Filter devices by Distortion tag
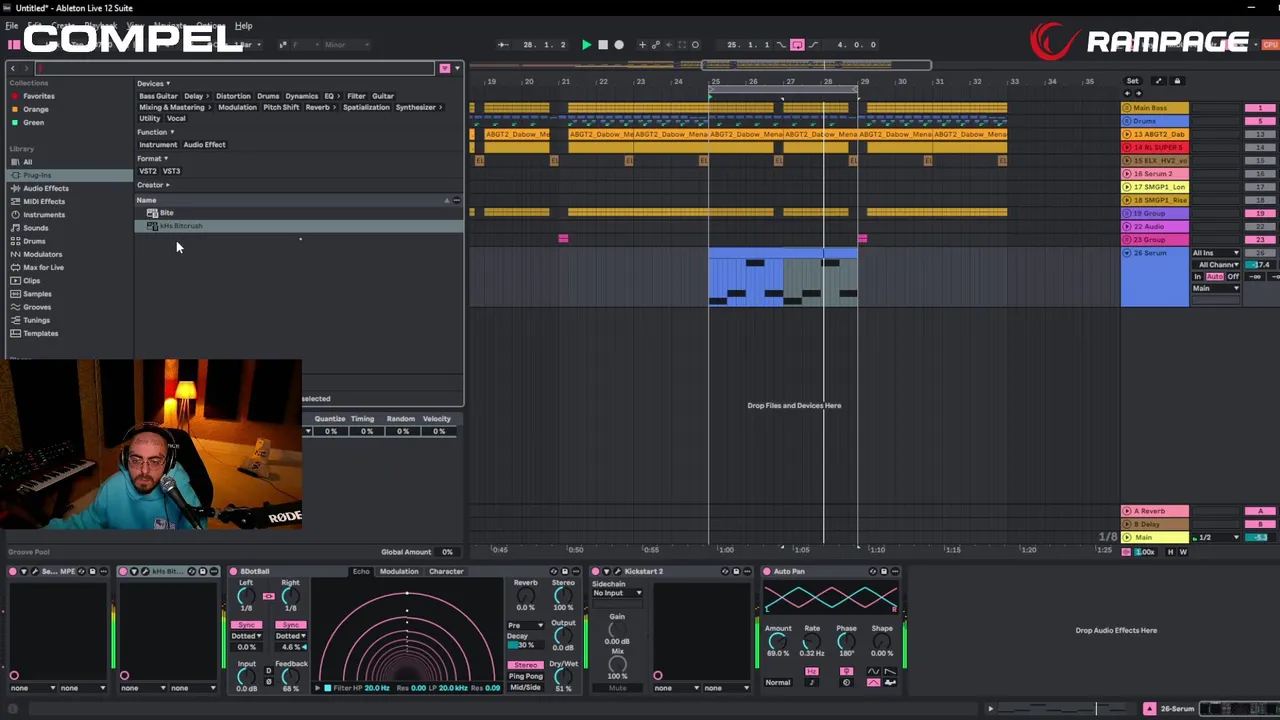Screen dimensions: 1280x720 (x=233, y=96)
